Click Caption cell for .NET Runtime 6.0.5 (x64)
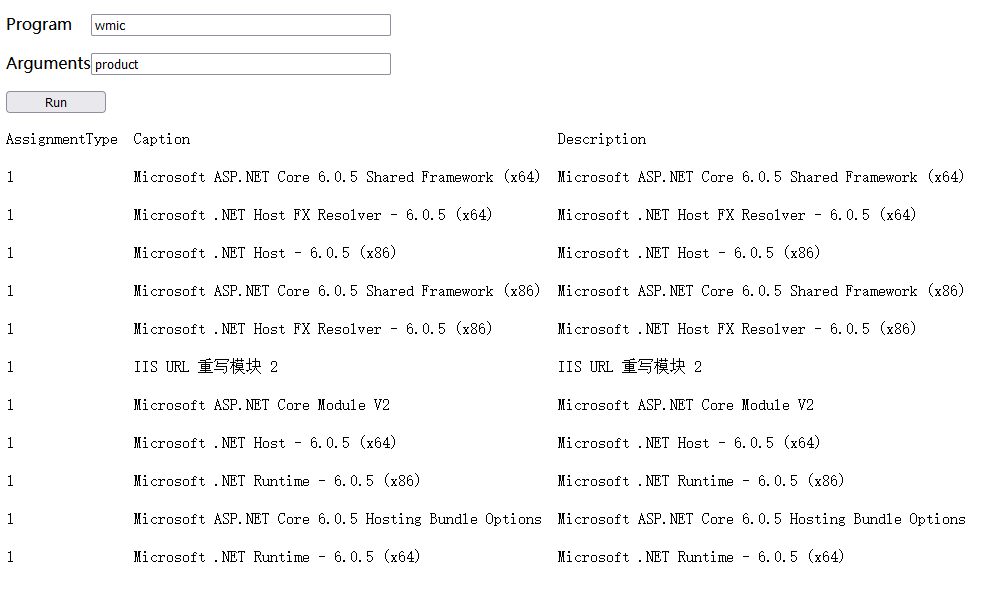This screenshot has width=981, height=605. pyautogui.click(x=276, y=557)
